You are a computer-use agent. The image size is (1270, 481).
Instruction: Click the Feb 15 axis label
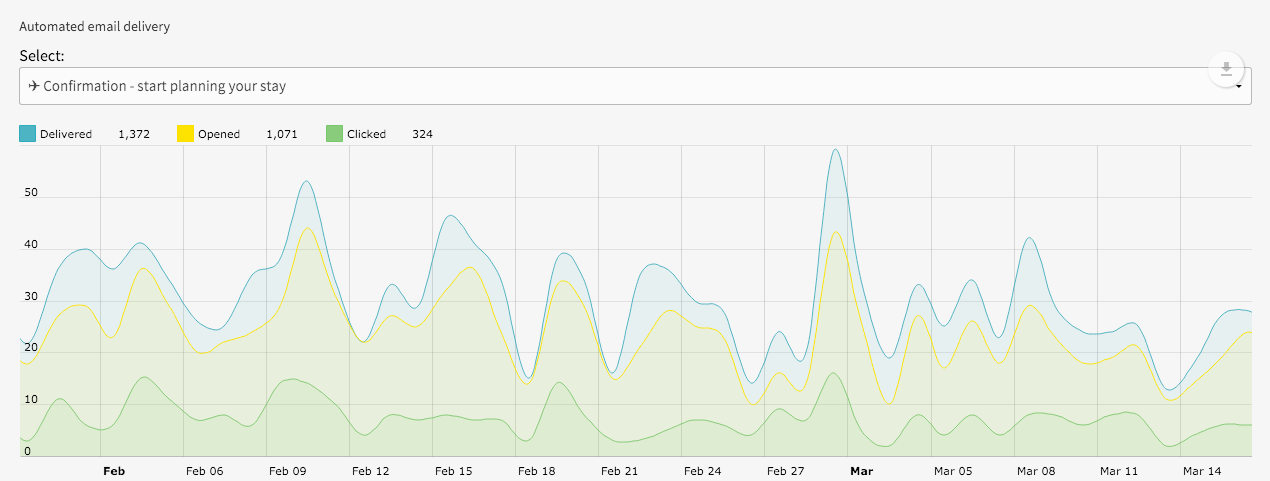[x=454, y=470]
